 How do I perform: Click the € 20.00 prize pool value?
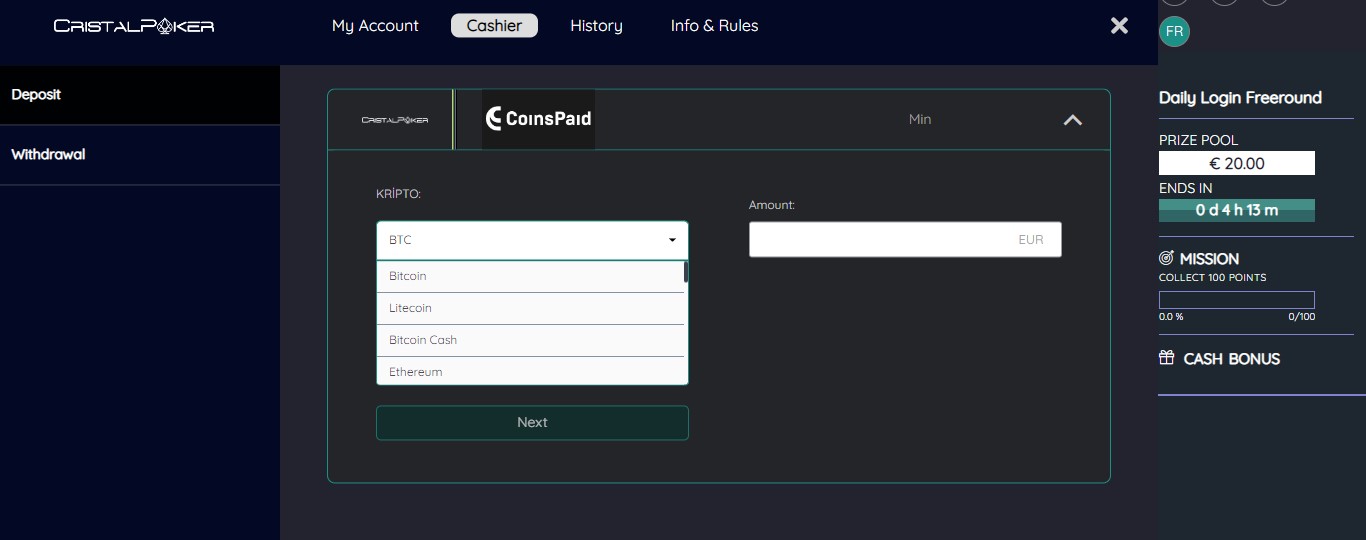pos(1237,163)
